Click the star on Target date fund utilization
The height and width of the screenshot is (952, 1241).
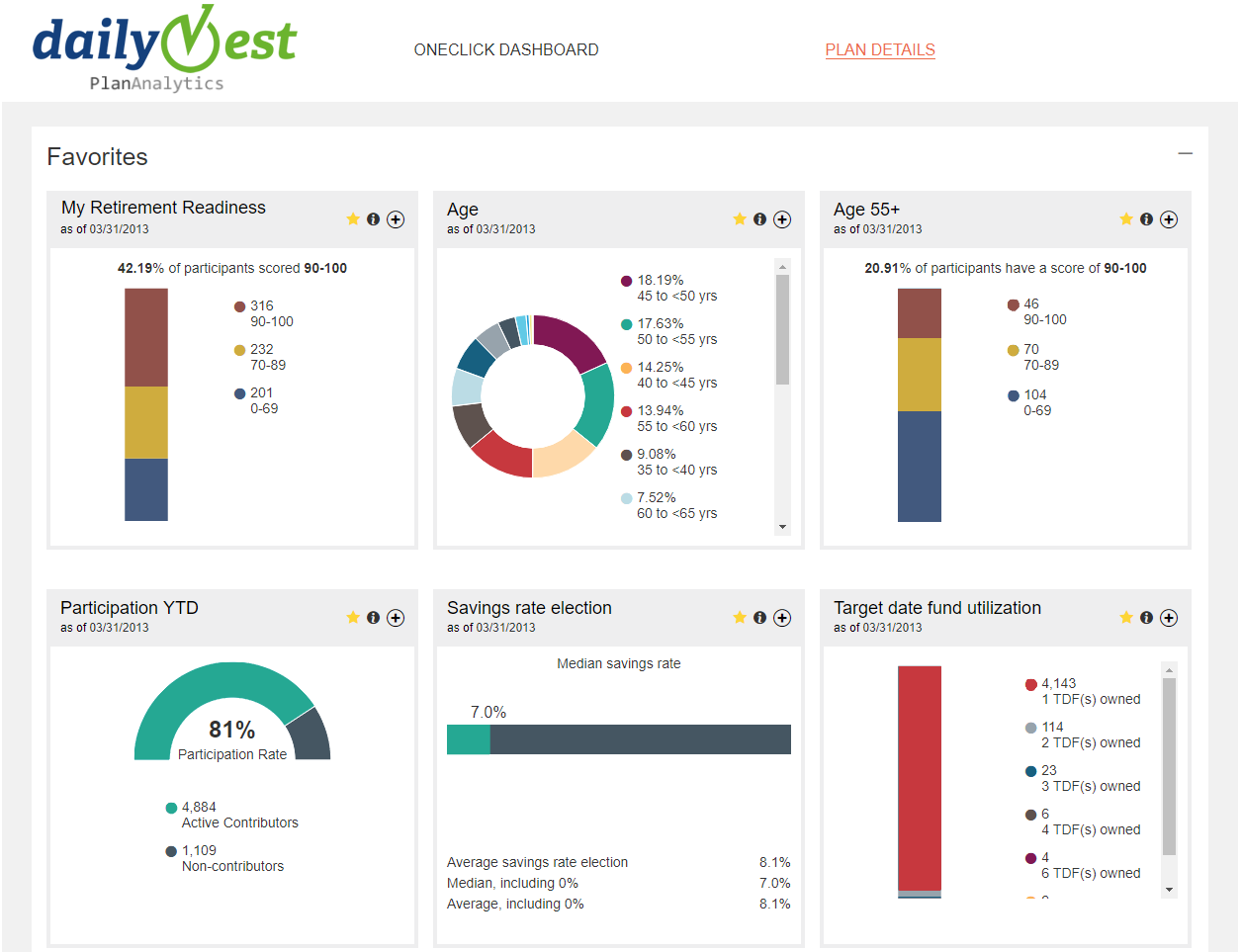tap(1126, 617)
